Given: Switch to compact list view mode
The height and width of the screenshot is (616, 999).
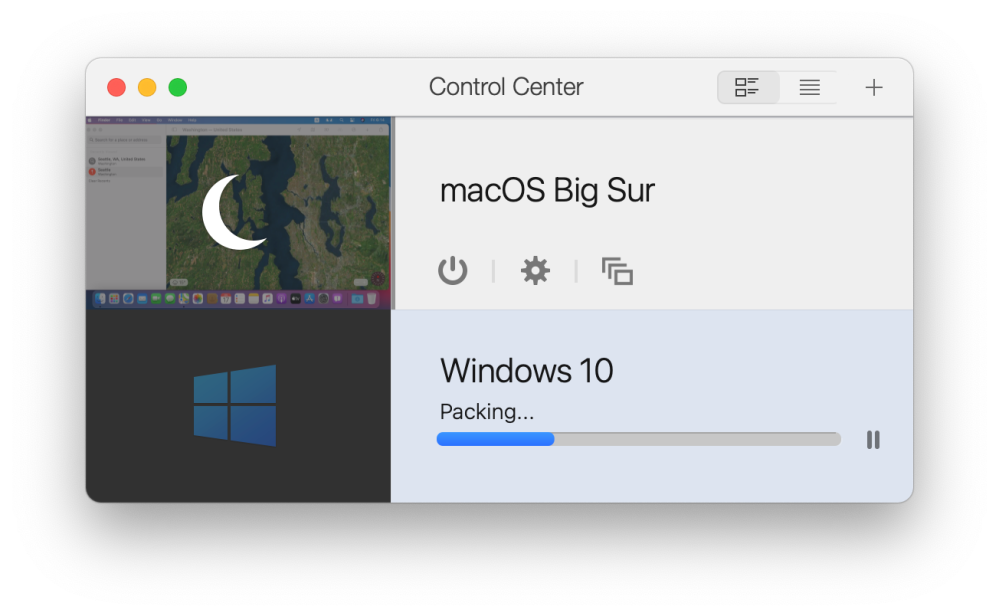Looking at the screenshot, I should click(809, 87).
